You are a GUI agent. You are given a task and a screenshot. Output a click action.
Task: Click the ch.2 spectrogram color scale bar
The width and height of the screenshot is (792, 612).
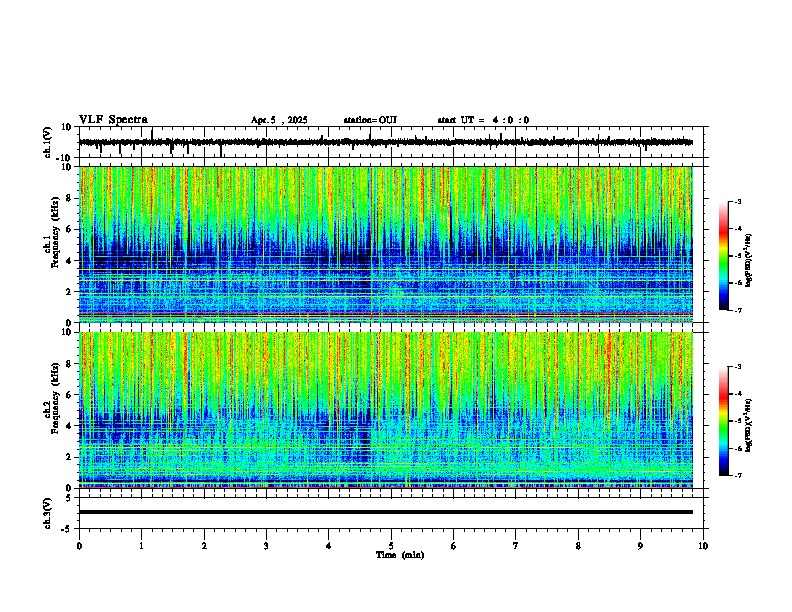pos(724,421)
